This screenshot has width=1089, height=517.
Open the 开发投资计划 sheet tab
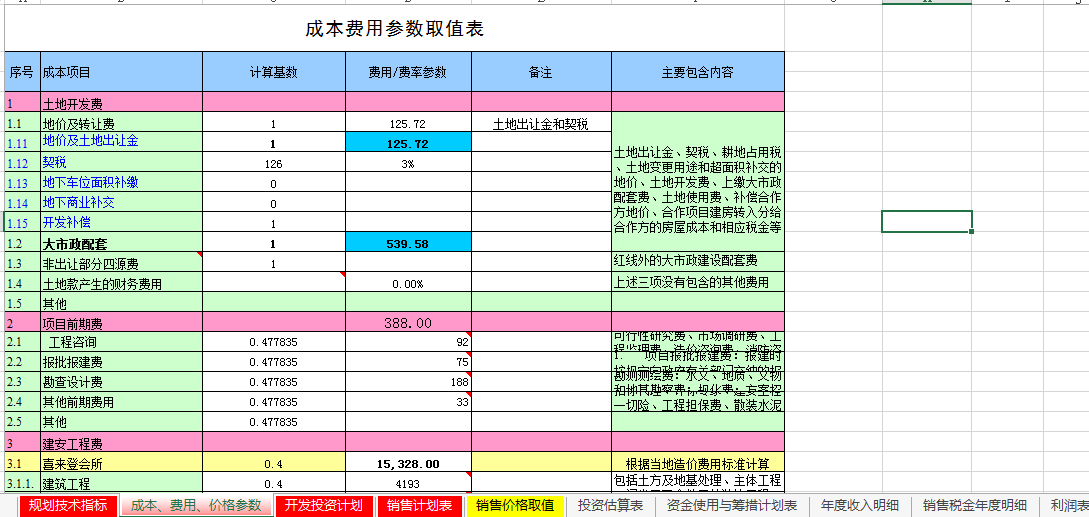pyautogui.click(x=324, y=505)
